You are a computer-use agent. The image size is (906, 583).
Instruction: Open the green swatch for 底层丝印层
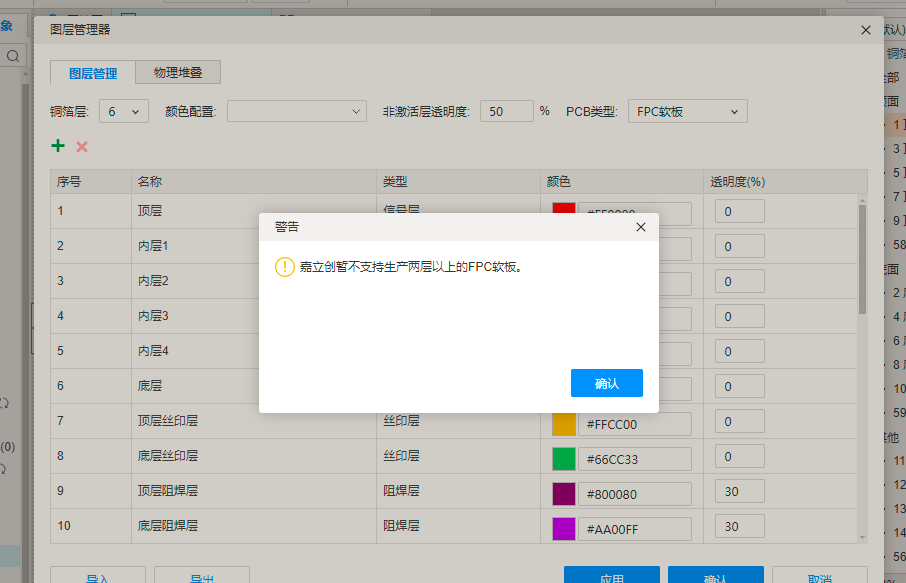click(564, 459)
